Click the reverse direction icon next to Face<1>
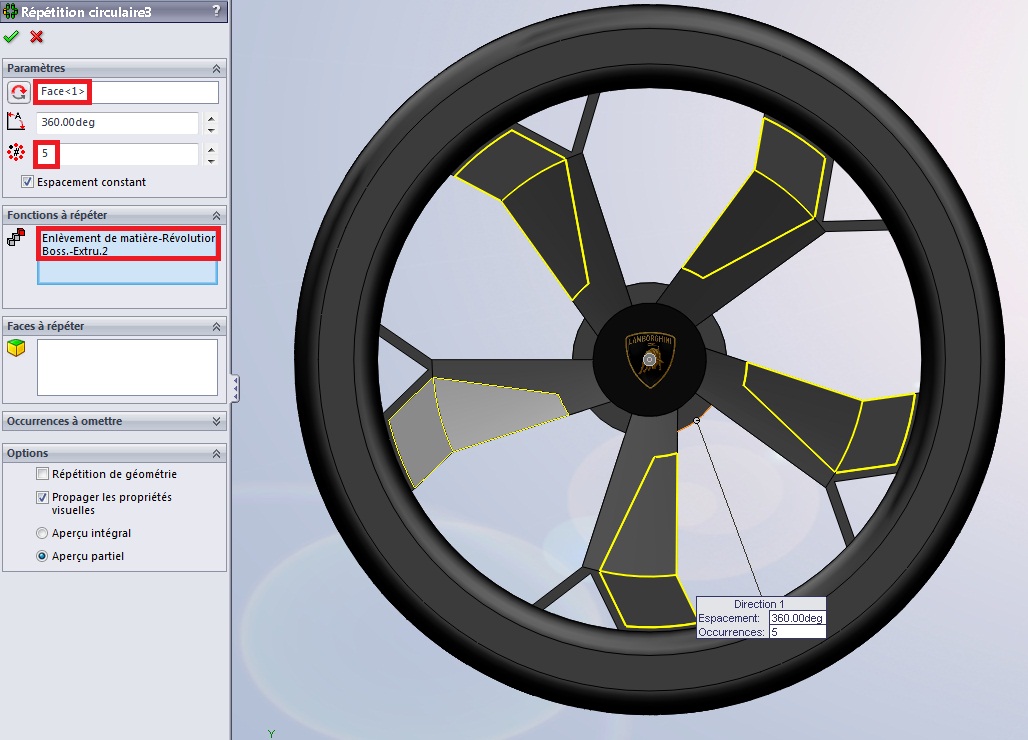Screen dimensions: 1028x740 pyautogui.click(x=17, y=93)
